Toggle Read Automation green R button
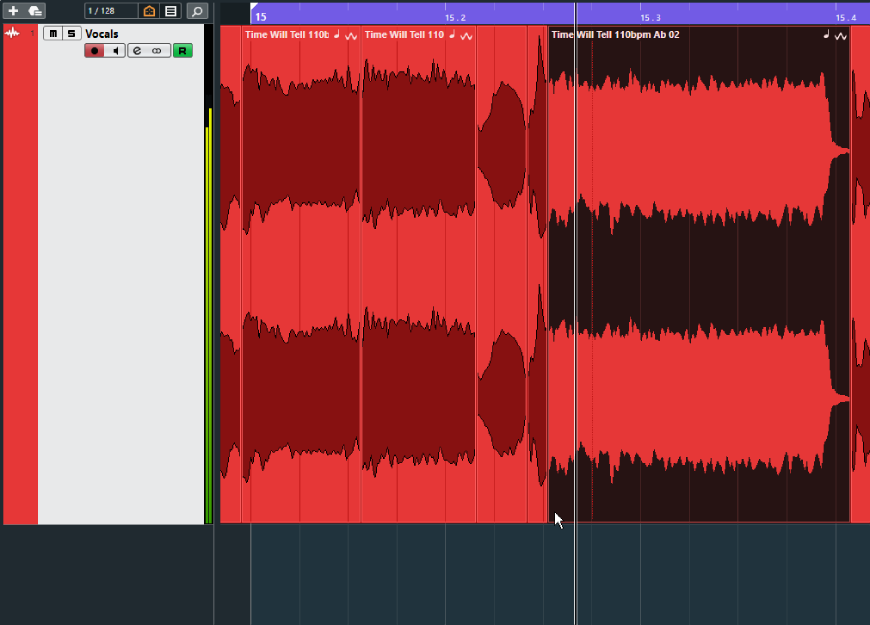 (182, 51)
